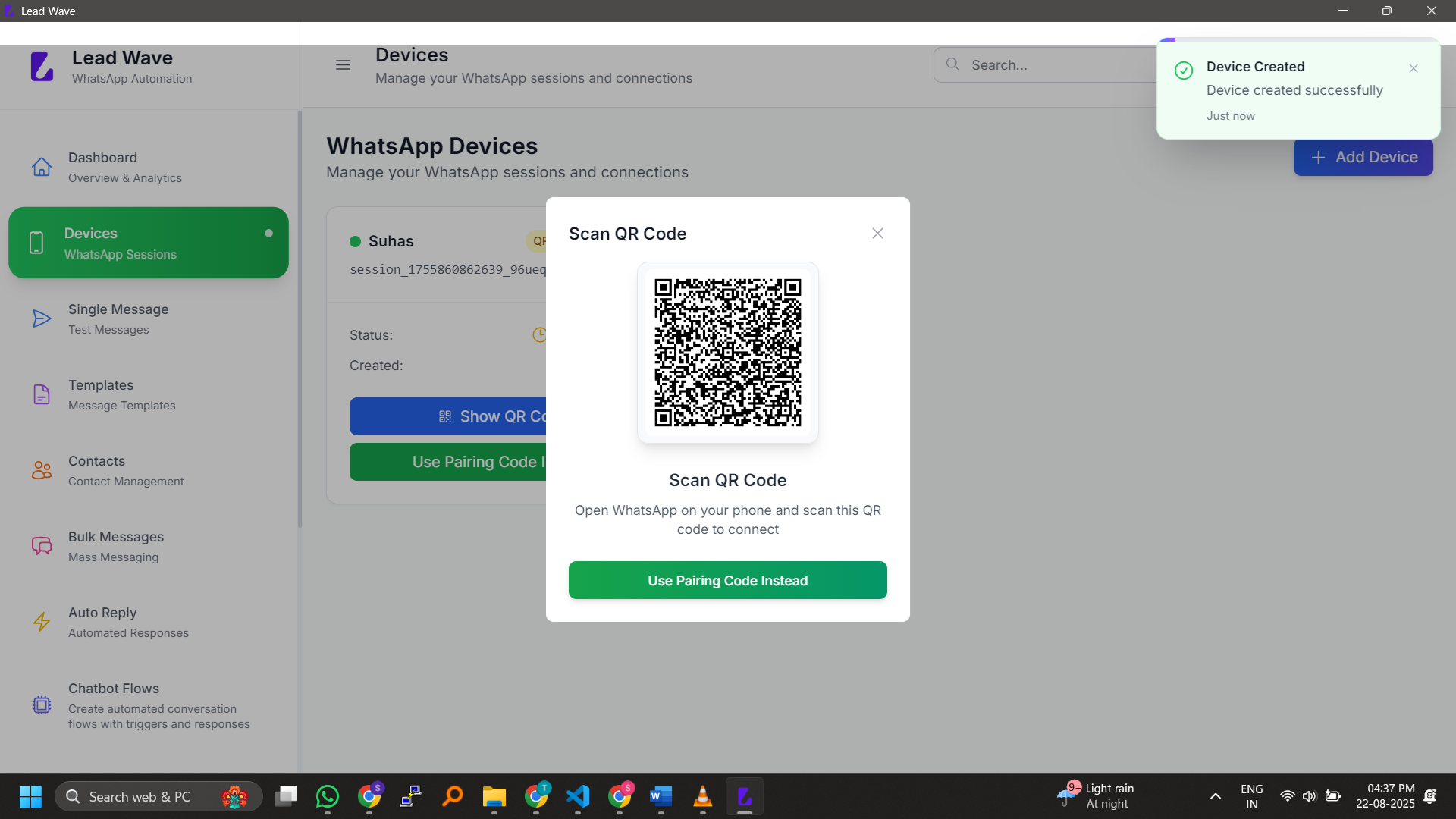
Task: Dismiss the Device Created notification
Action: pos(1414,68)
